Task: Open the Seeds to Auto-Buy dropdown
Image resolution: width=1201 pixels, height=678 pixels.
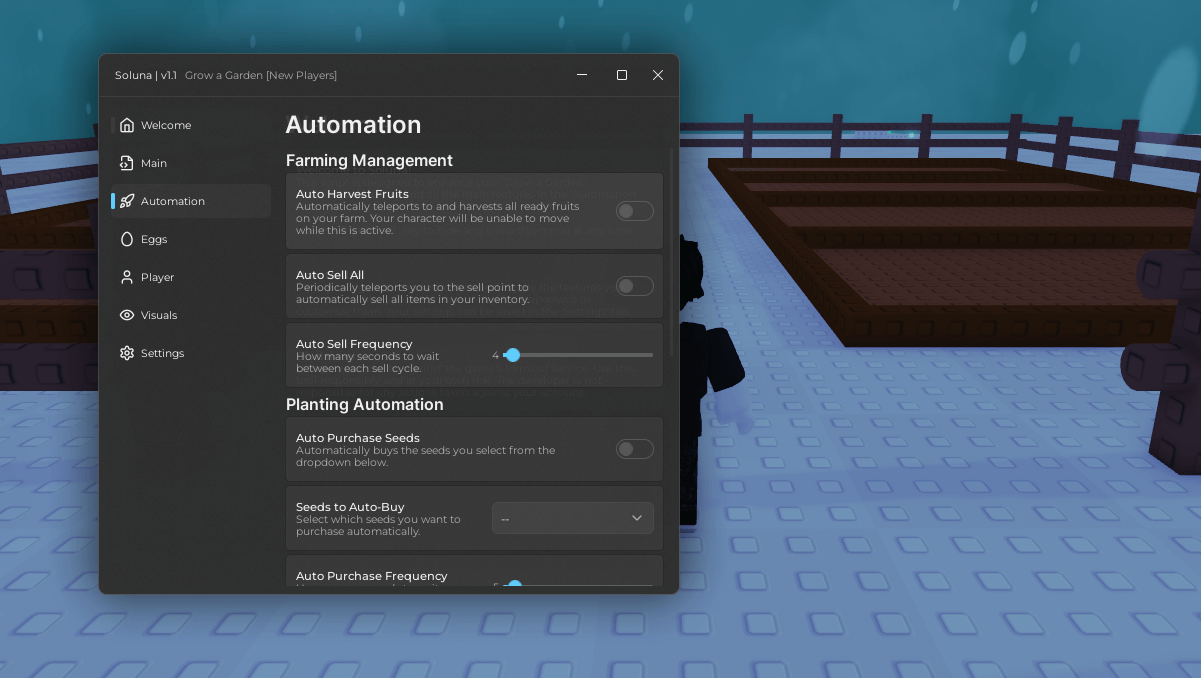Action: point(573,518)
